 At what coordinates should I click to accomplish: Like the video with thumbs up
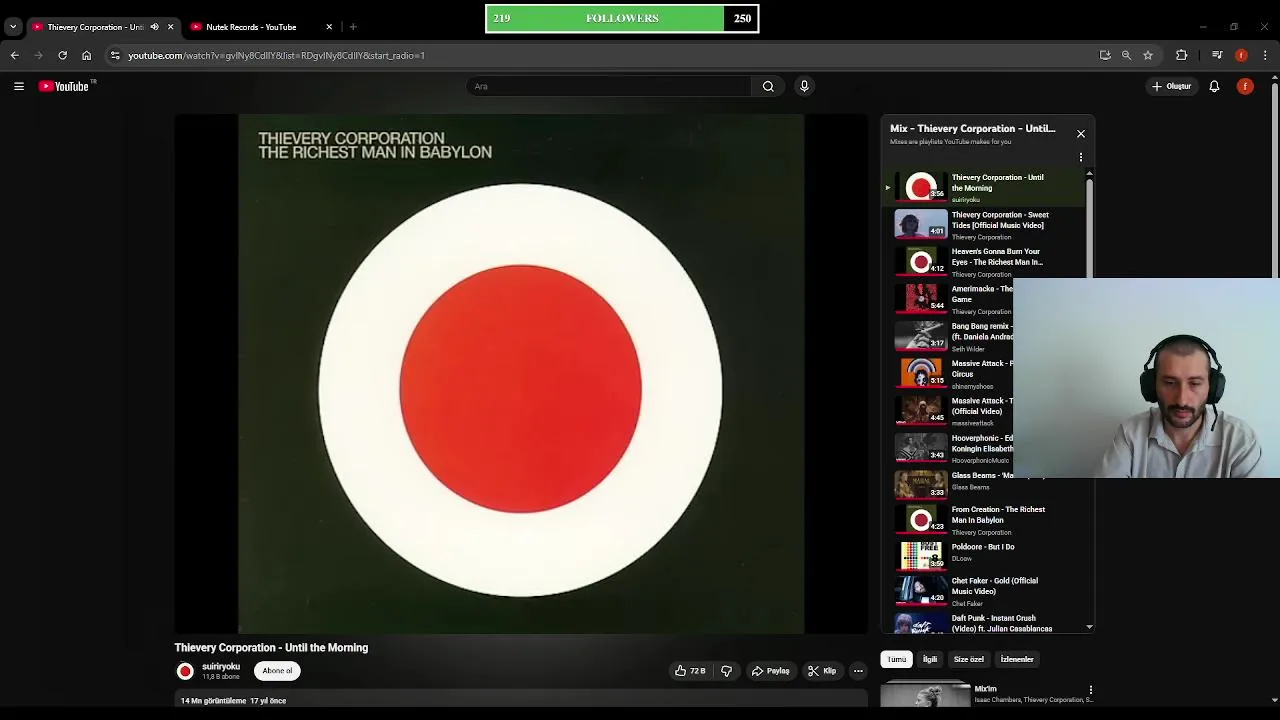[x=690, y=671]
